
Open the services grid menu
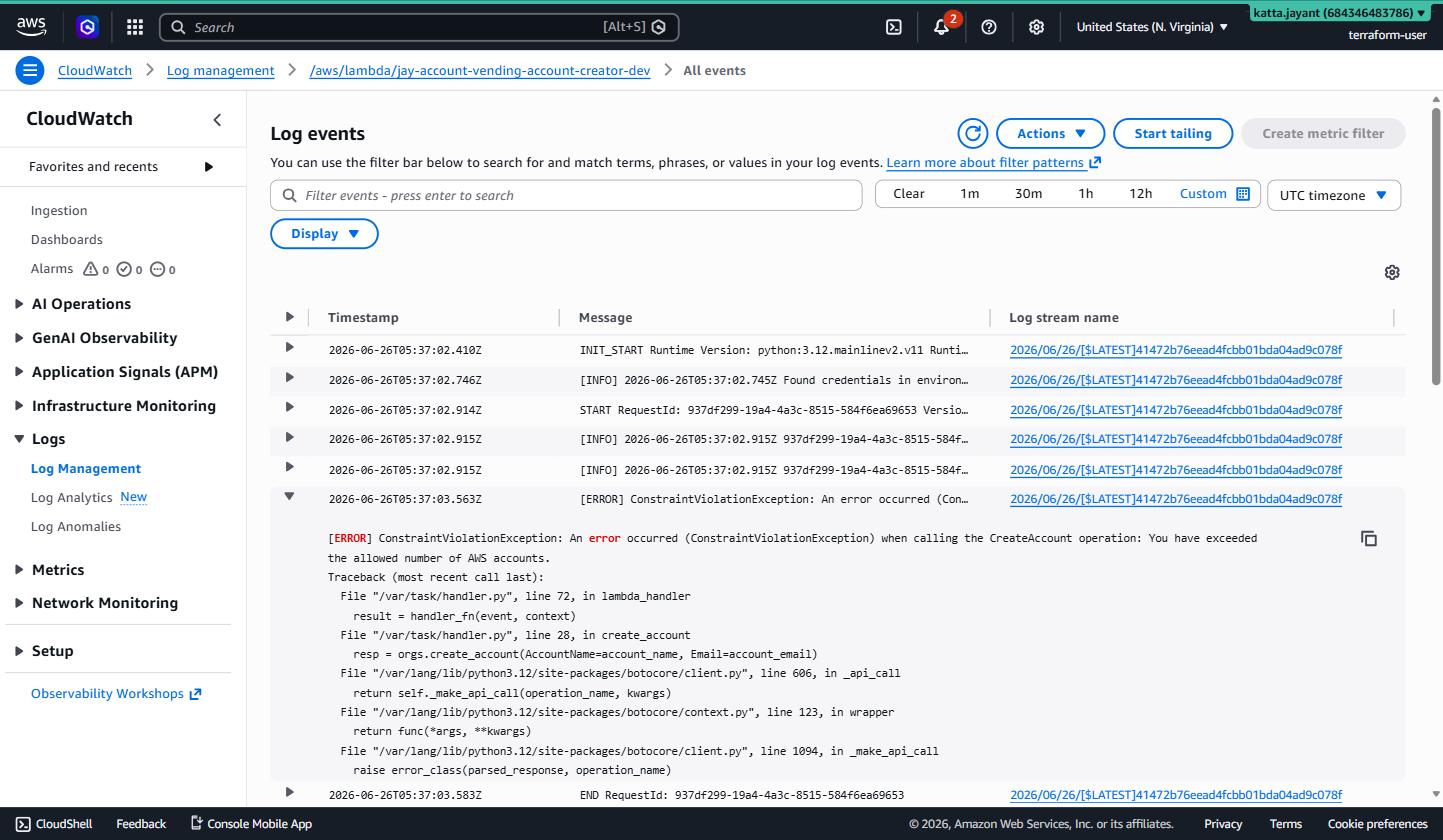point(135,27)
